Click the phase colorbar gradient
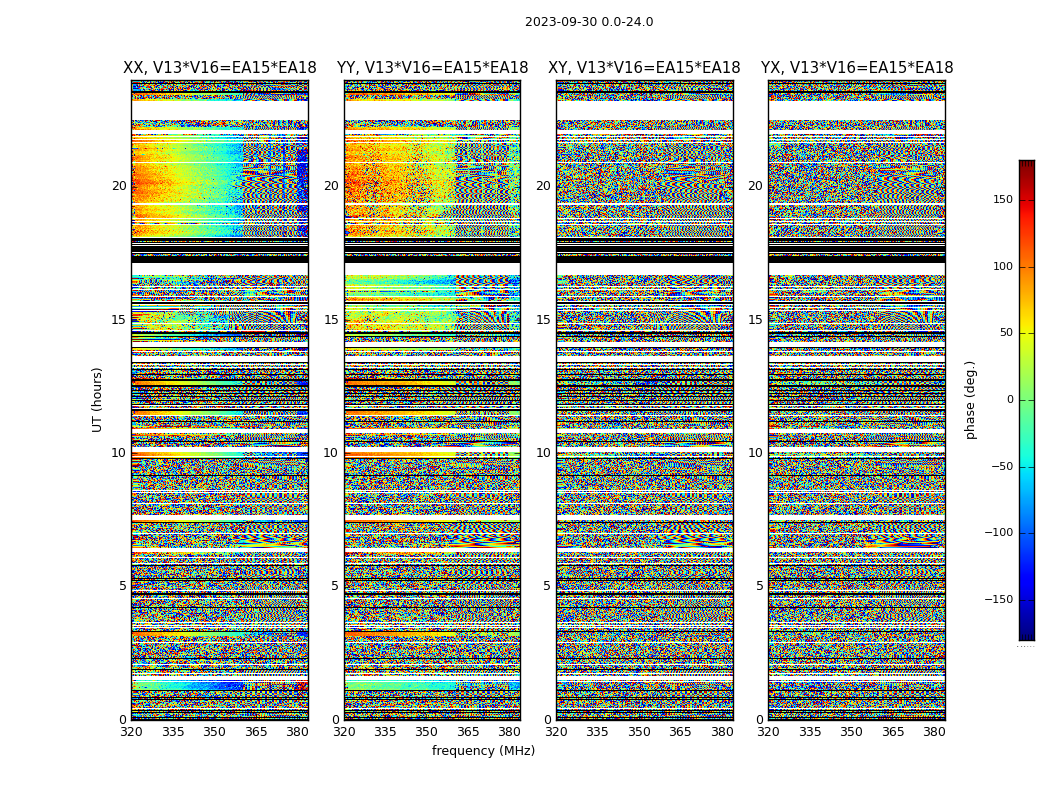 [x=1027, y=400]
